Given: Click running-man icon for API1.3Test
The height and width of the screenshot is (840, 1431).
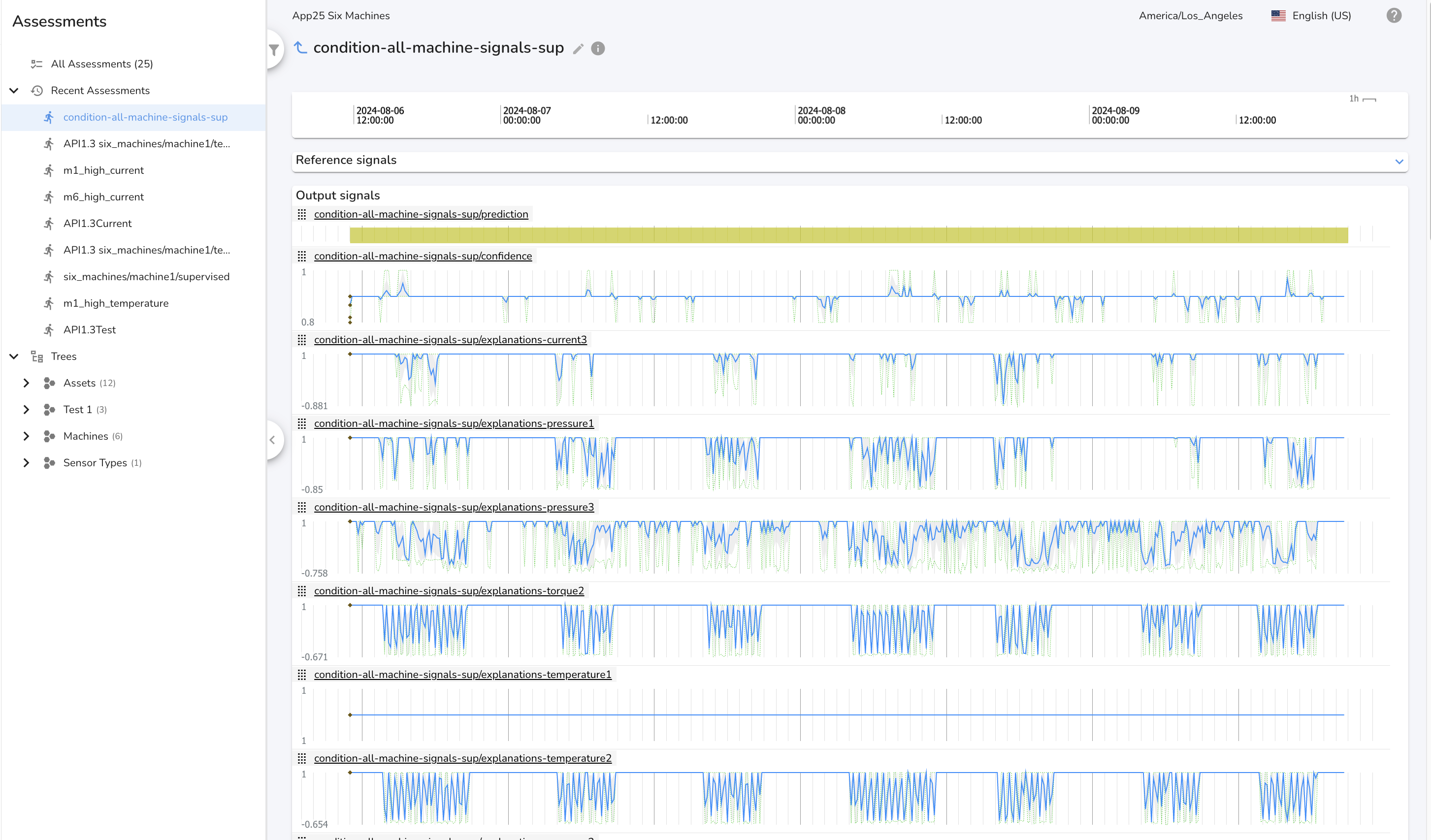Looking at the screenshot, I should [x=49, y=330].
